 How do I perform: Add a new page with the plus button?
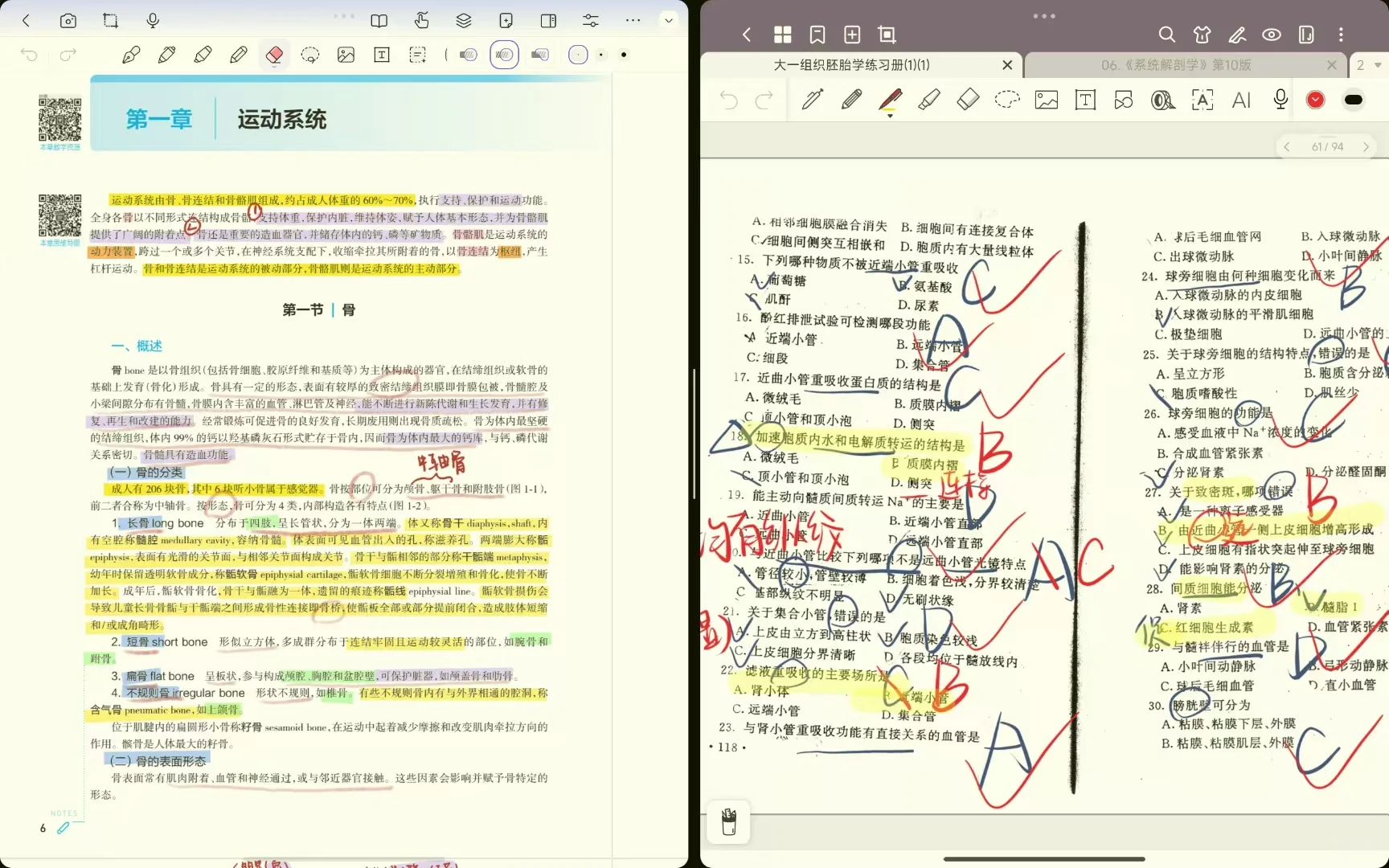[851, 35]
